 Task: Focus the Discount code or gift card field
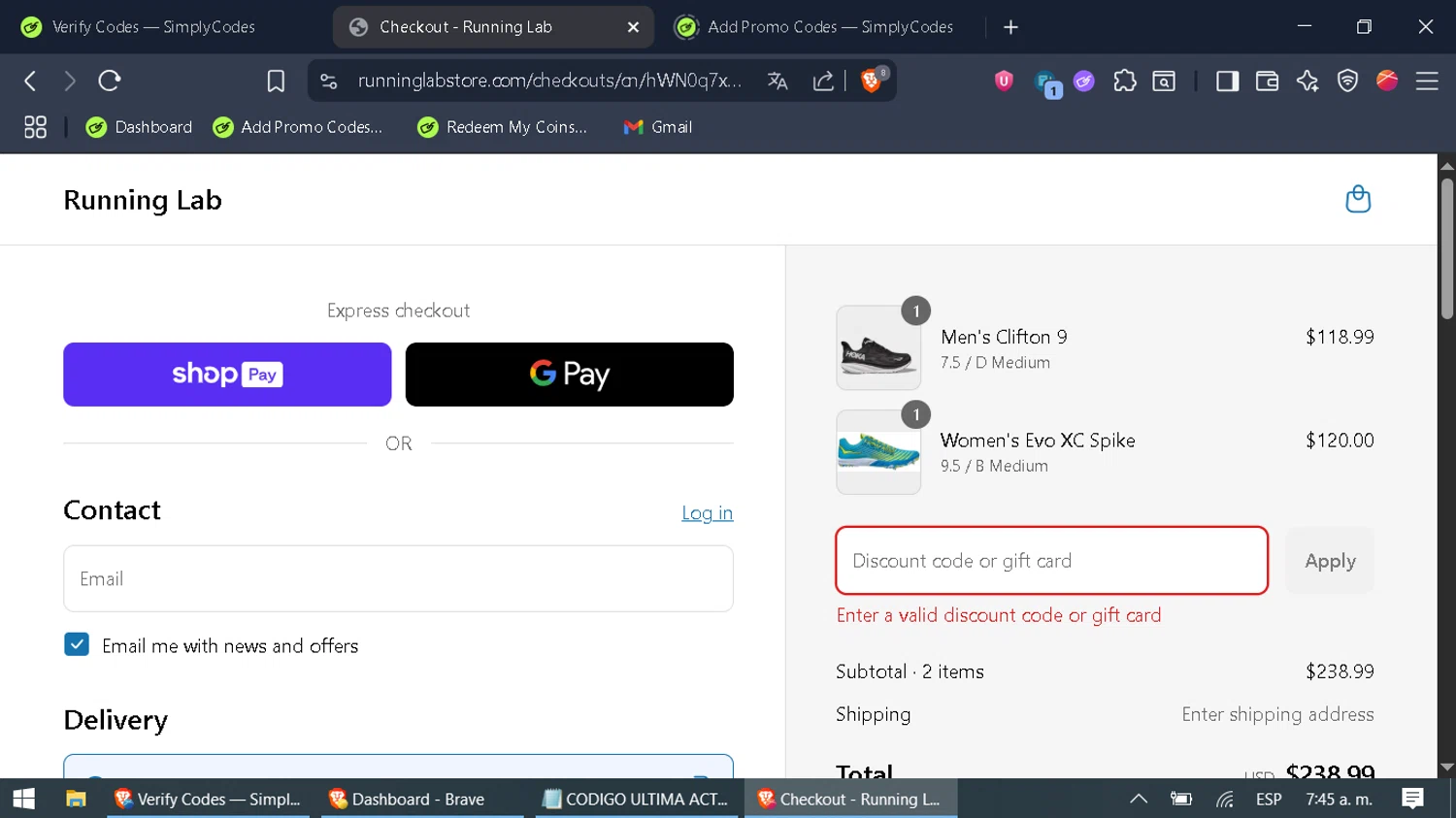[x=1051, y=561]
